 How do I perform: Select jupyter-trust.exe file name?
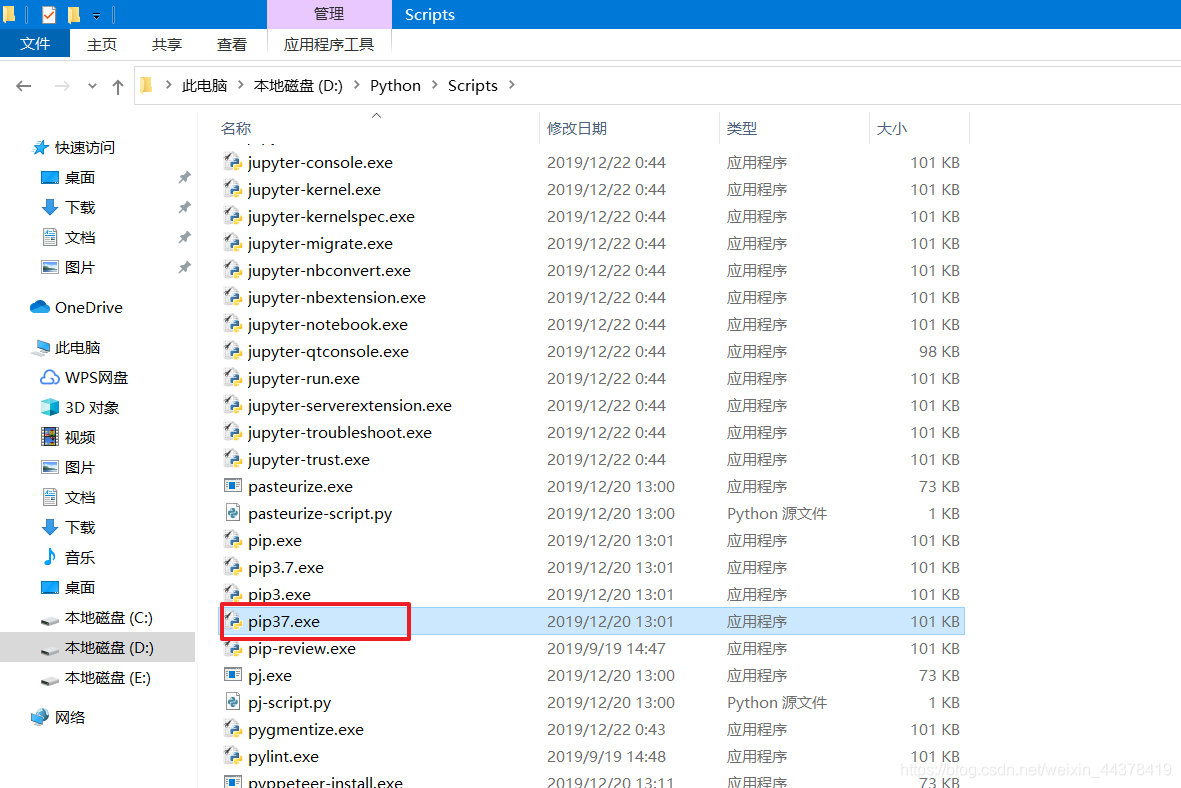tap(309, 460)
